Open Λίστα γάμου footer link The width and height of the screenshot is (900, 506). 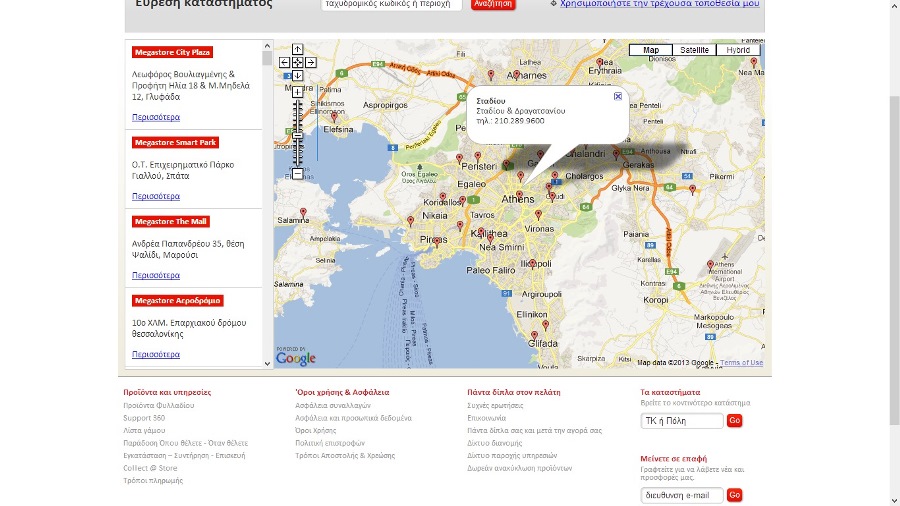tap(144, 430)
